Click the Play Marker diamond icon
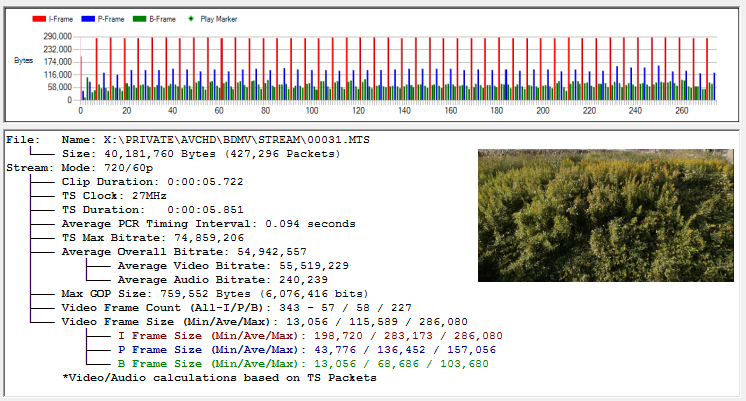746x401 pixels. point(191,19)
